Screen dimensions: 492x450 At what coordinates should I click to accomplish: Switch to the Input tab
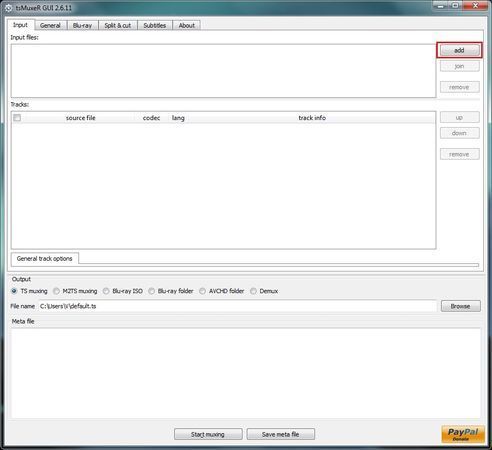[x=20, y=25]
